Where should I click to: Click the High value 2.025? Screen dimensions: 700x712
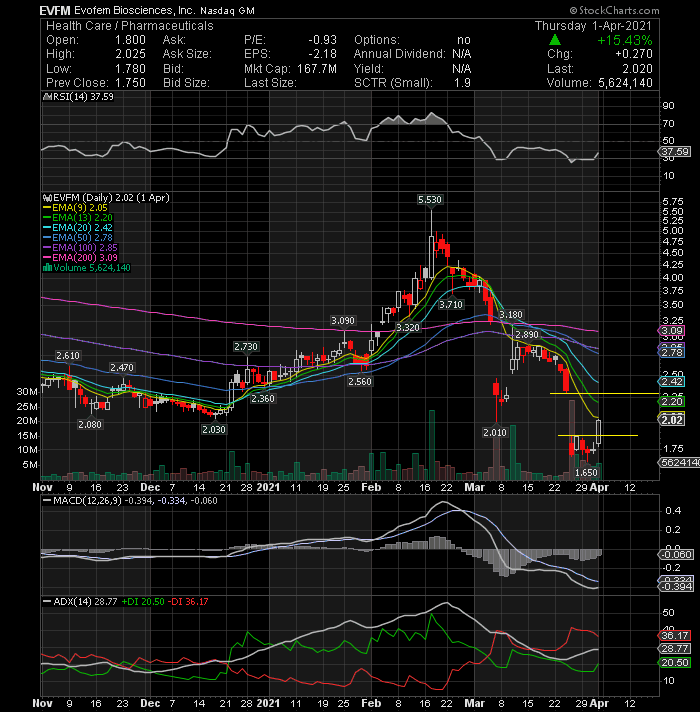pos(130,54)
